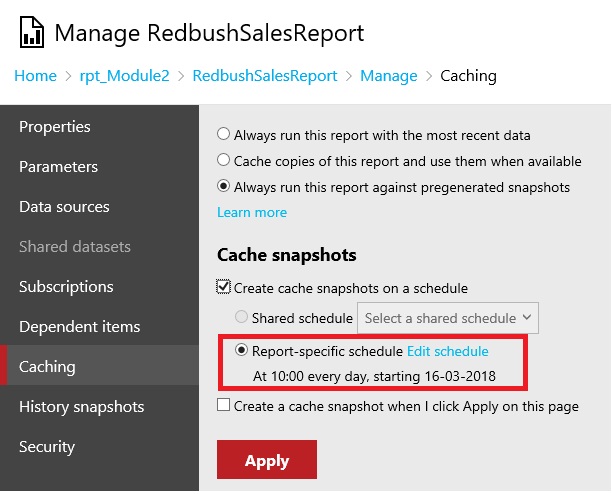Select run against pregenerated snapshots option
Viewport: 612px width, 494px height.
pyautogui.click(x=224, y=187)
